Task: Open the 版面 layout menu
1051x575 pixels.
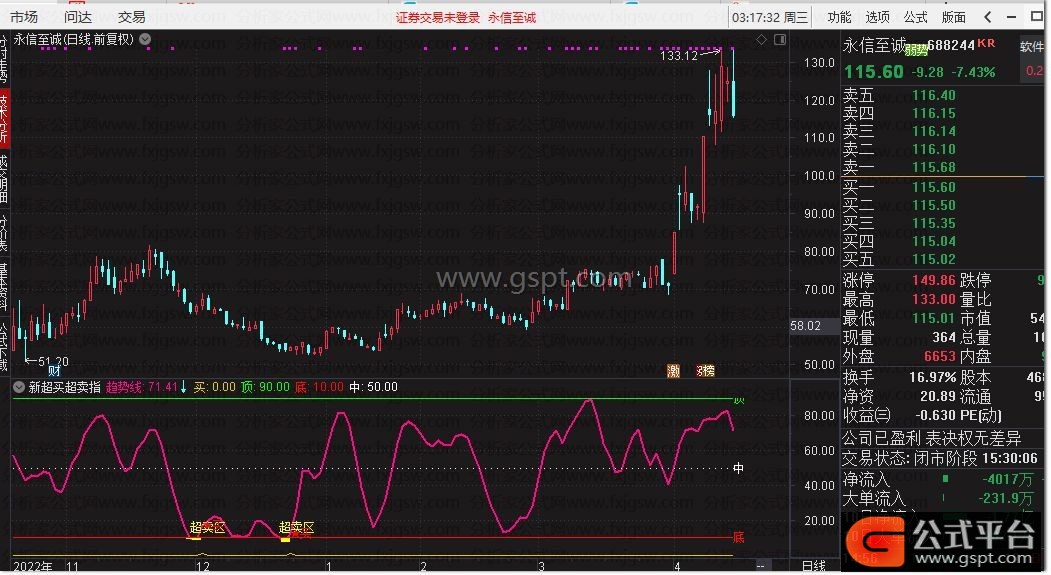Action: (x=953, y=17)
